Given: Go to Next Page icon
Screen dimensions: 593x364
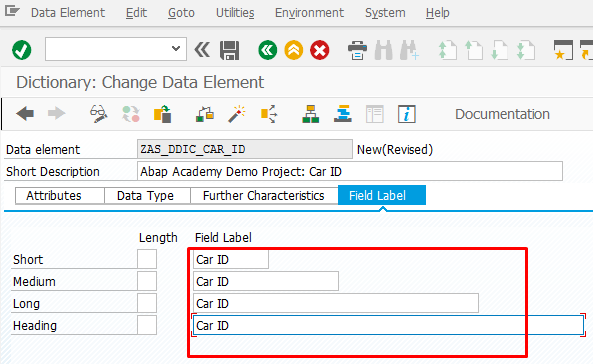Looking at the screenshot, I should (499, 50).
